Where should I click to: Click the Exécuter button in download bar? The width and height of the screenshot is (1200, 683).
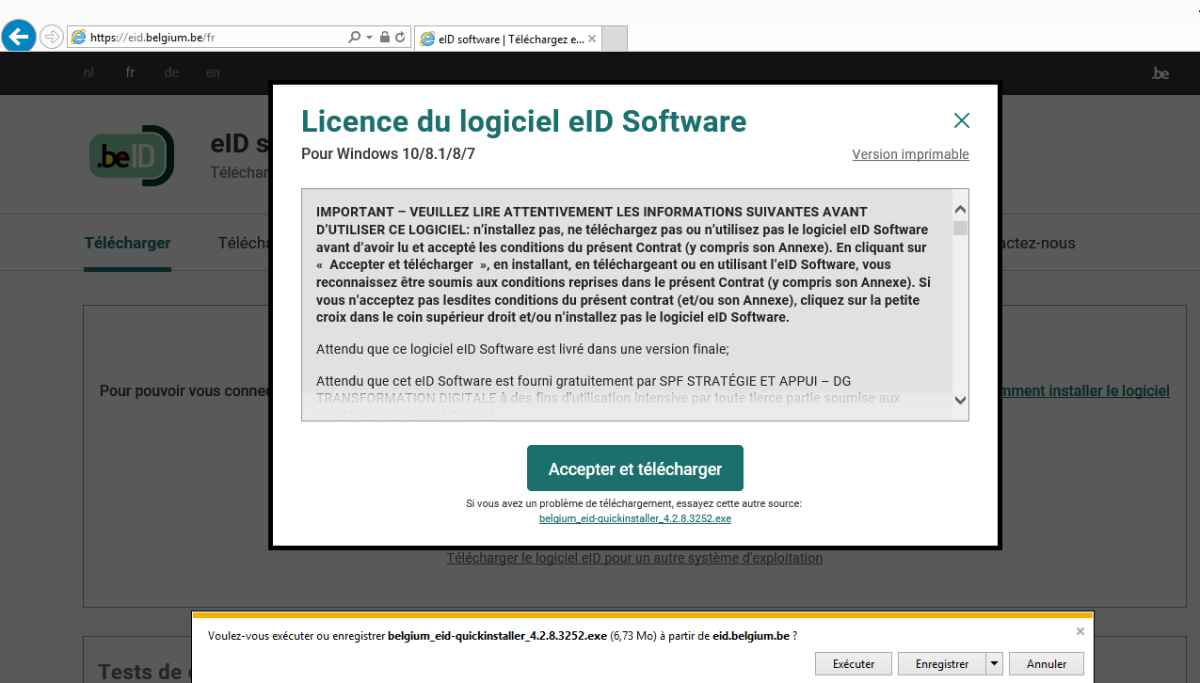tap(853, 664)
